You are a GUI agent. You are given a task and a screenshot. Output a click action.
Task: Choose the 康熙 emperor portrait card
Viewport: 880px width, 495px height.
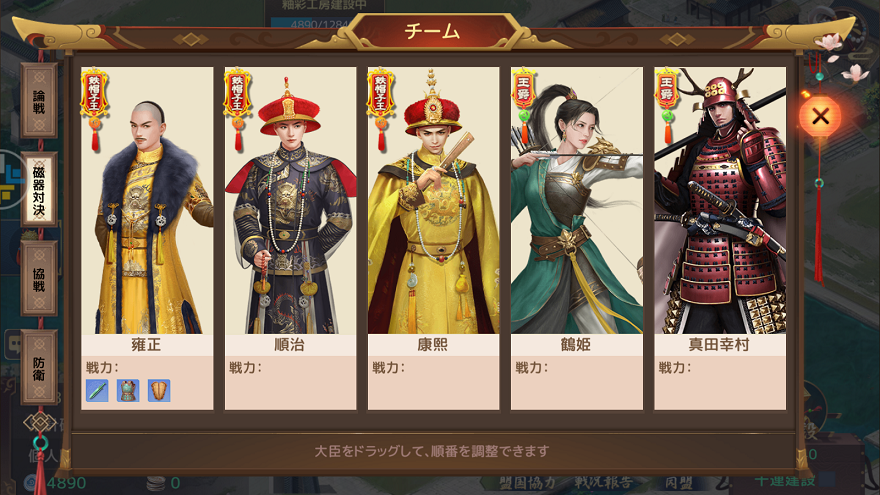click(x=433, y=201)
